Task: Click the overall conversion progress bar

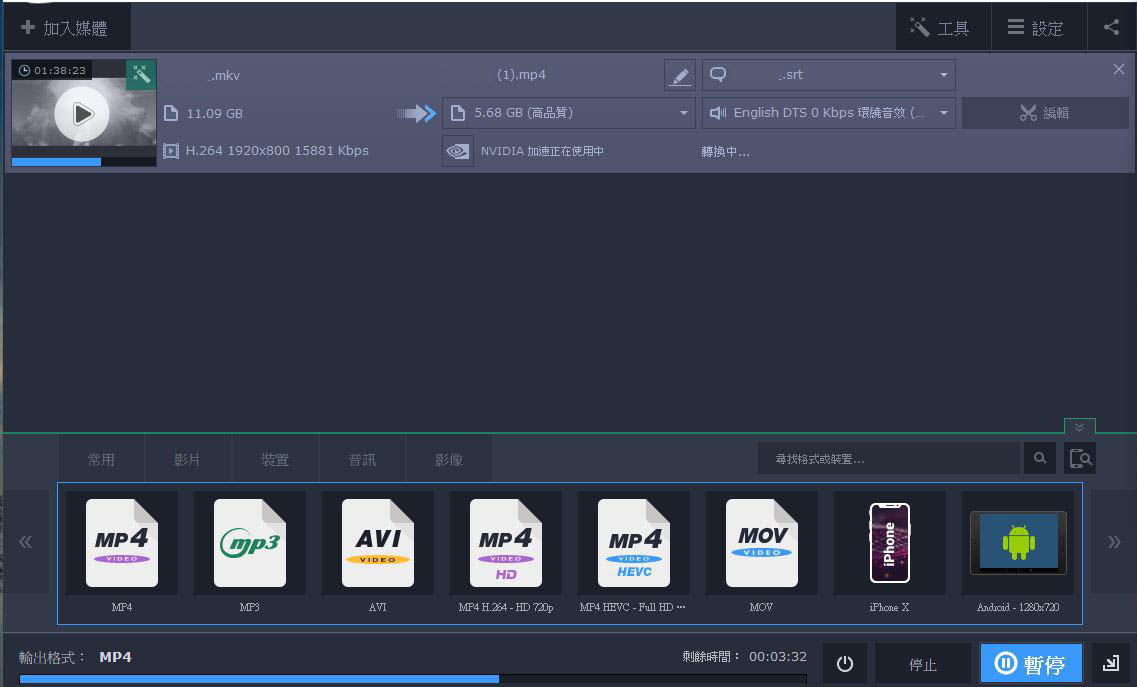Action: click(x=413, y=680)
